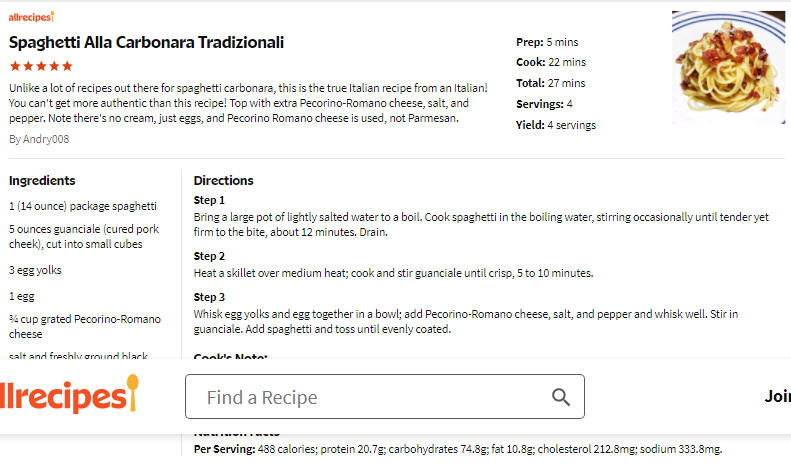Click the spoon in the Allrecipes logo
Image resolution: width=791 pixels, height=469 pixels.
tap(133, 391)
